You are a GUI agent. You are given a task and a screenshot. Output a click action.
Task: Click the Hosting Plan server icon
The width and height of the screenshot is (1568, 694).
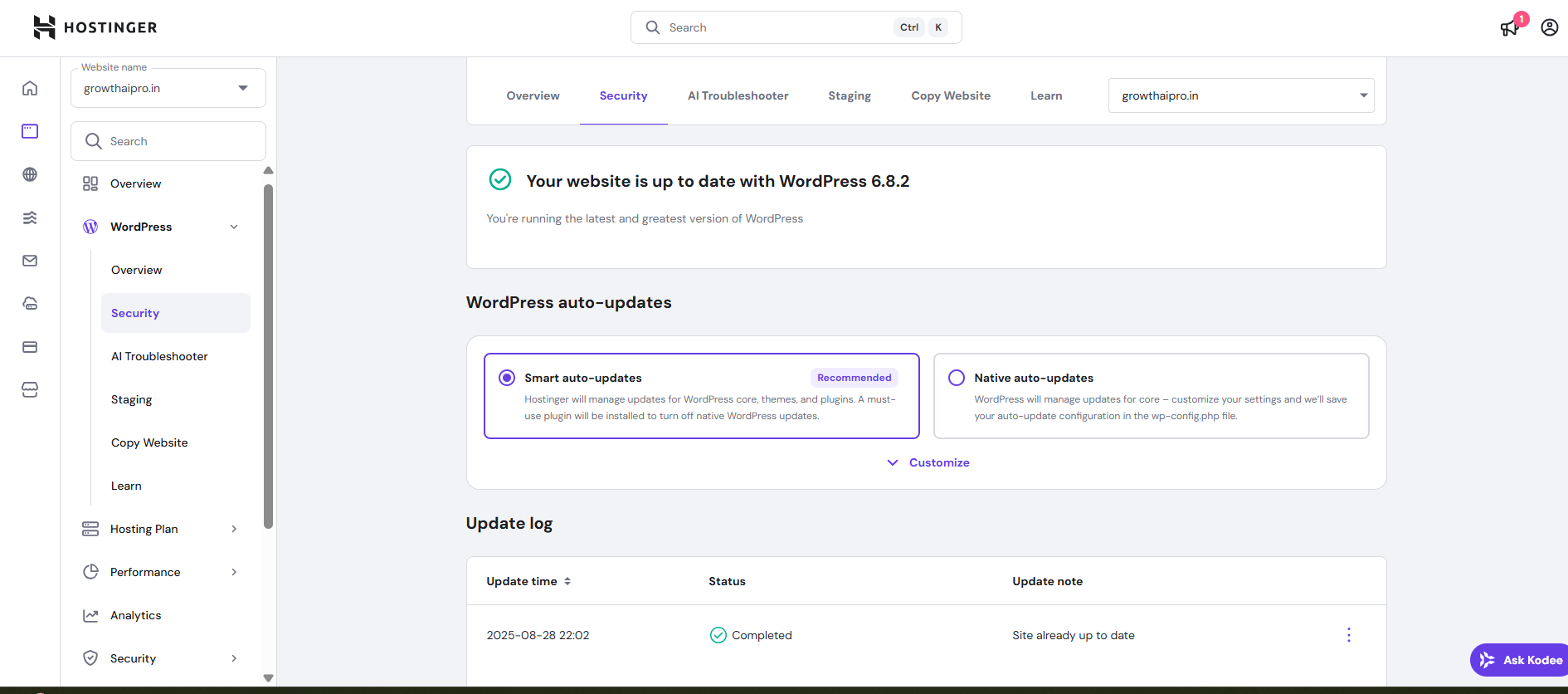(90, 529)
